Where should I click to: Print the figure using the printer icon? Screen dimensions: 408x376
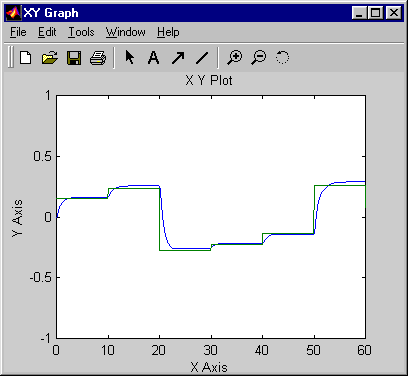click(x=98, y=58)
